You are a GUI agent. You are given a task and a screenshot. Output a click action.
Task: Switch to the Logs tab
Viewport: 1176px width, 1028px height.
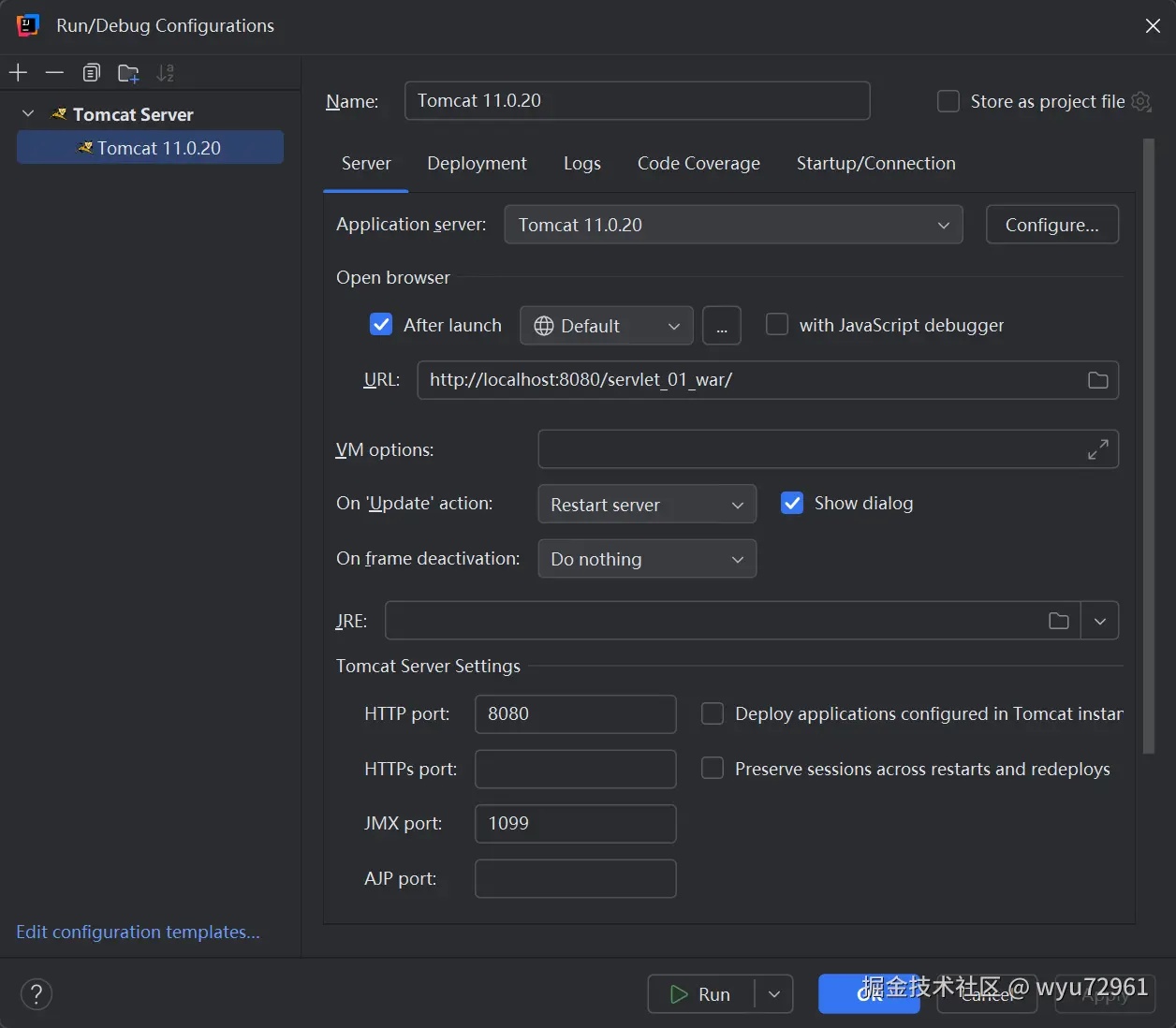[x=582, y=164]
